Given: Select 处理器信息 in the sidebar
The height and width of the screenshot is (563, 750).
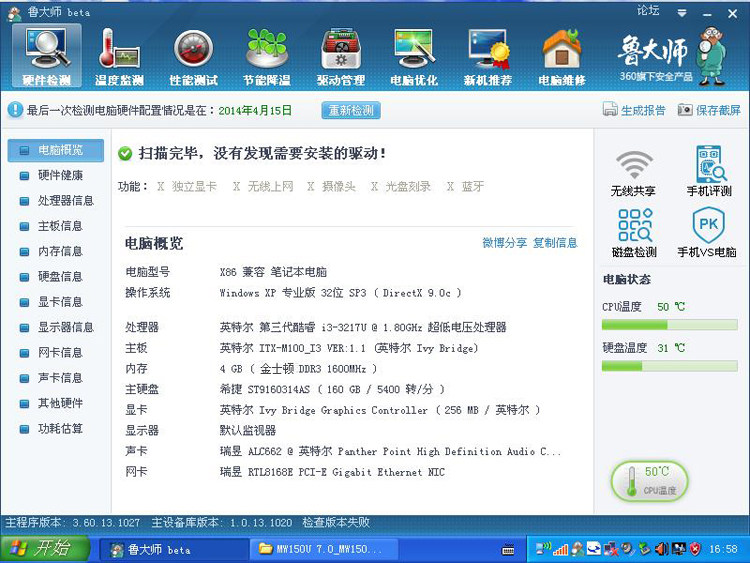Looking at the screenshot, I should [65, 201].
